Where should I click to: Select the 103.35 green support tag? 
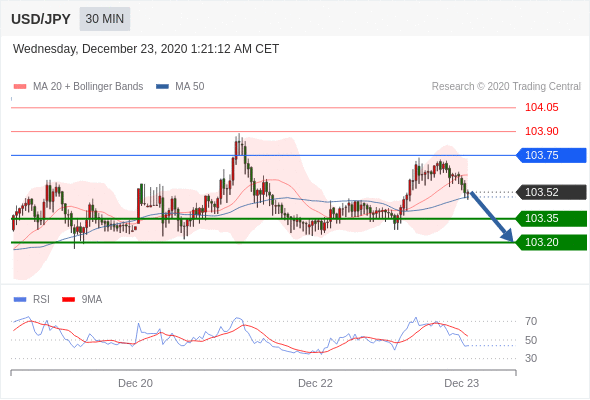point(551,218)
